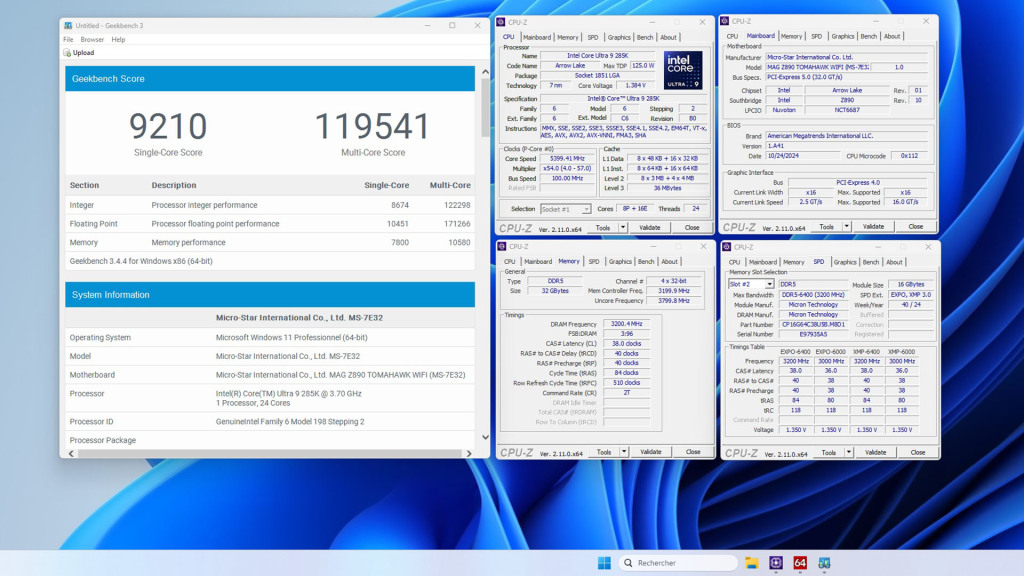The height and width of the screenshot is (576, 1024).
Task: Click the Geekbench Score header
Action: (x=270, y=78)
